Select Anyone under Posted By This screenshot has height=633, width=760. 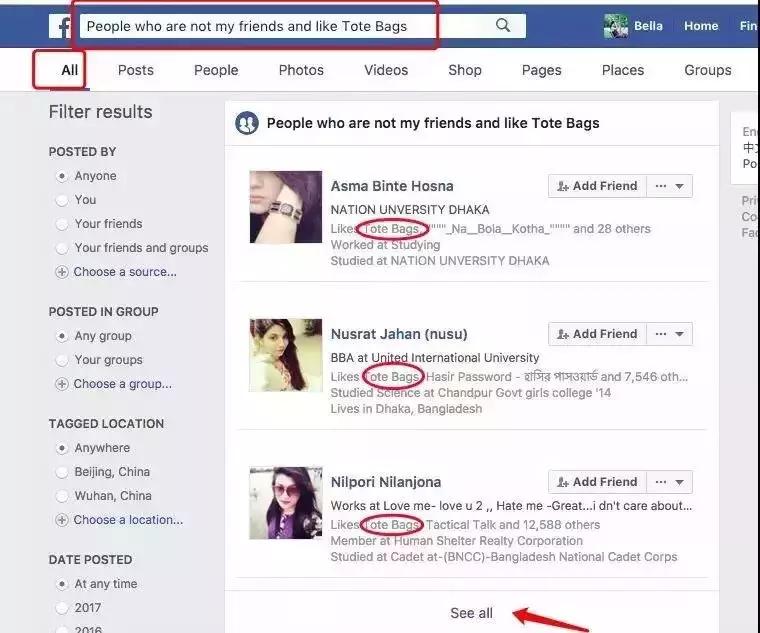pos(62,176)
